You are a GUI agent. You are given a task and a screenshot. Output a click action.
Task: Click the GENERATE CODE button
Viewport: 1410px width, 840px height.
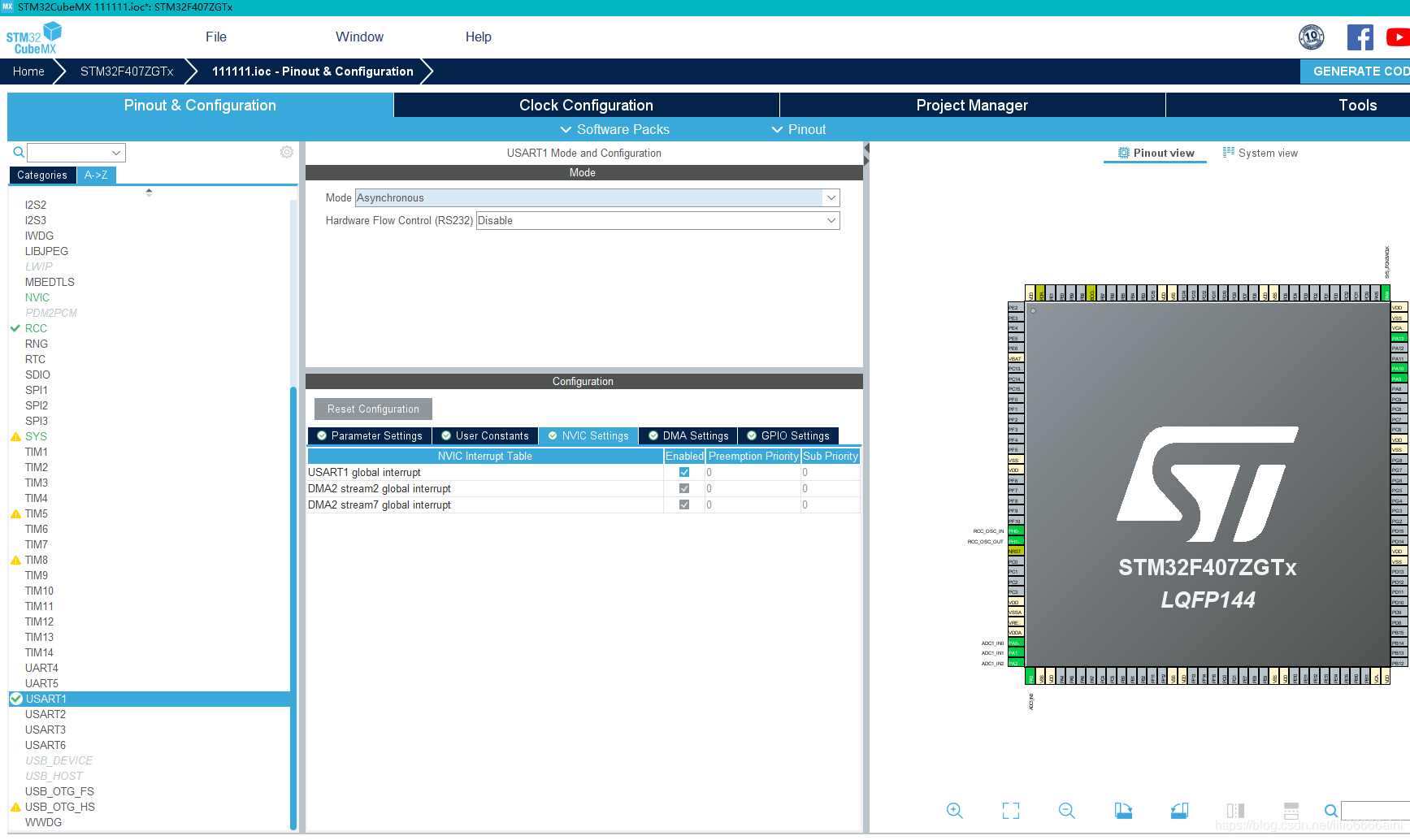(1355, 71)
